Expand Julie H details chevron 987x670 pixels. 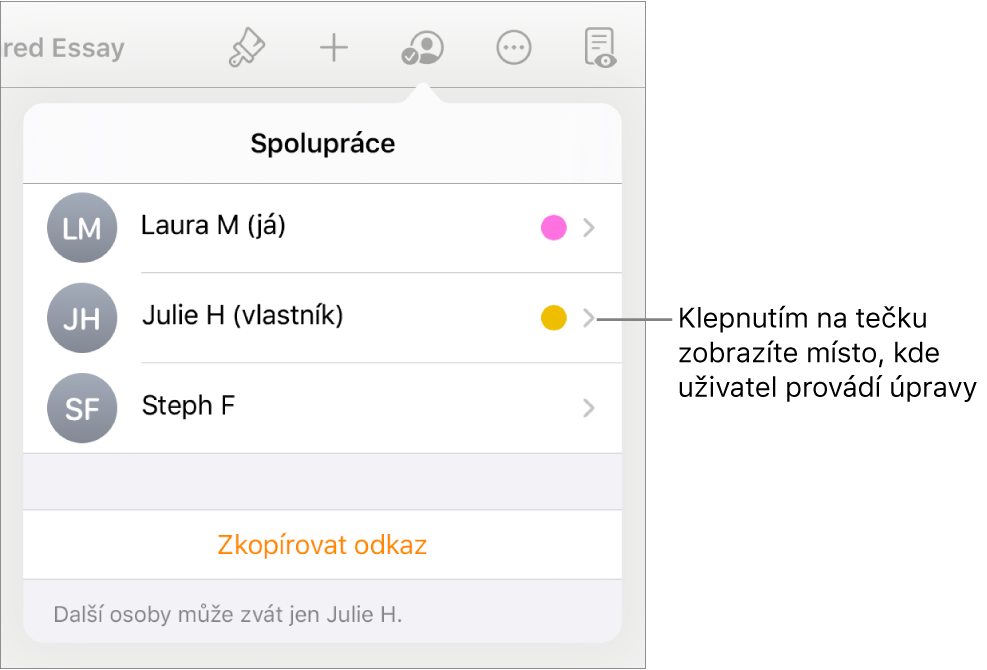tap(590, 318)
